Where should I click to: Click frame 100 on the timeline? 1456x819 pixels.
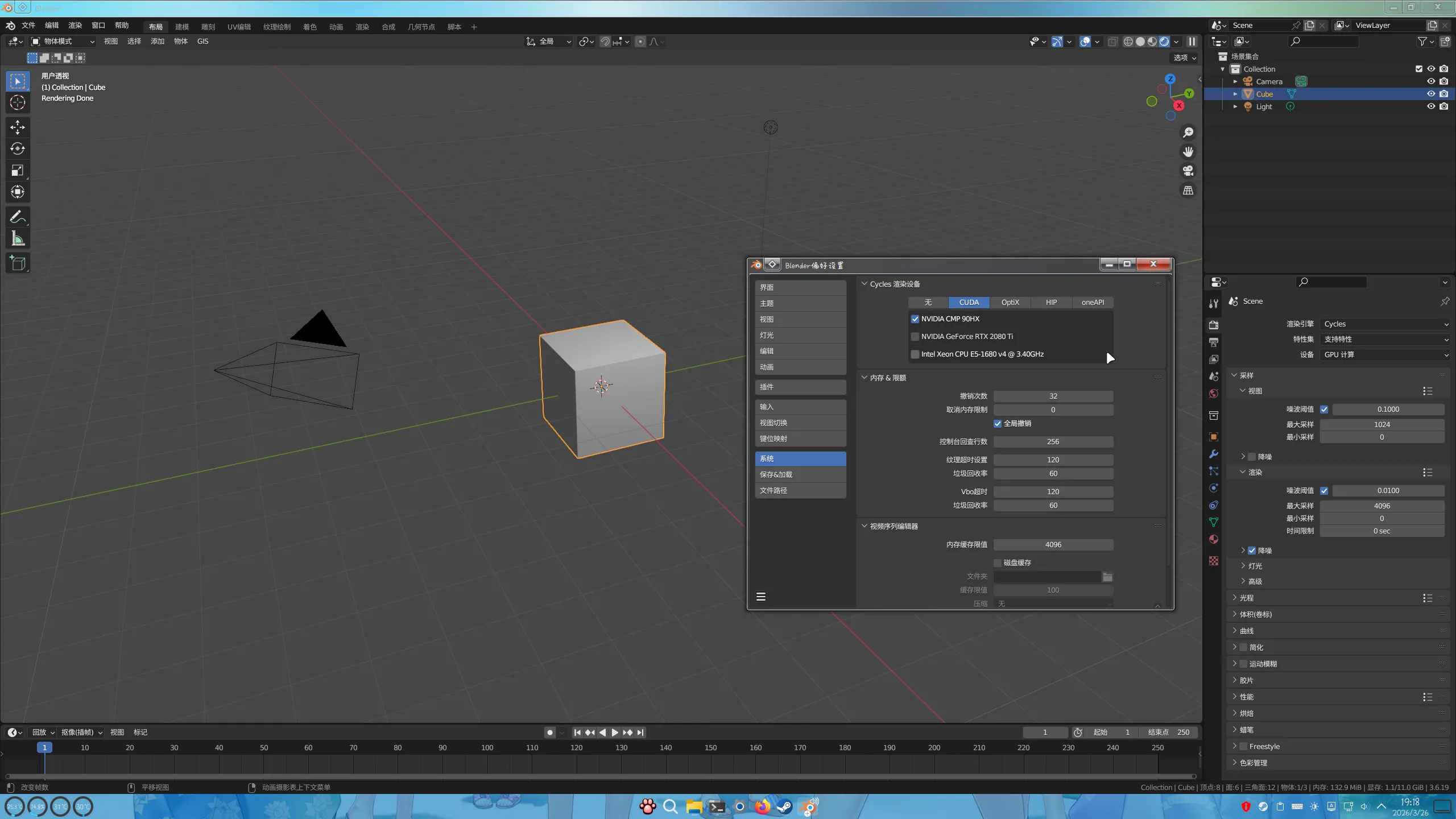[x=487, y=748]
